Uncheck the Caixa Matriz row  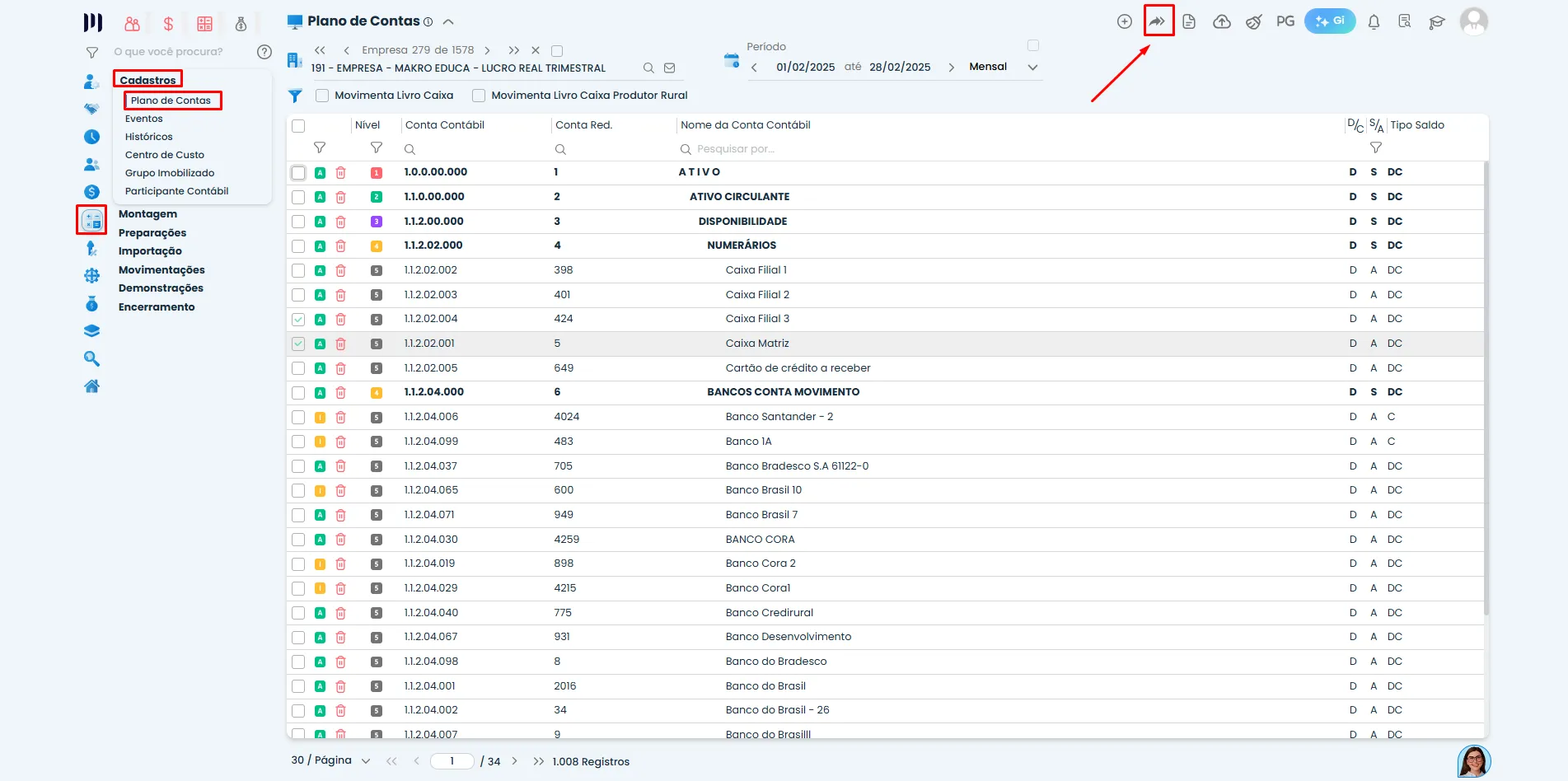click(x=298, y=344)
